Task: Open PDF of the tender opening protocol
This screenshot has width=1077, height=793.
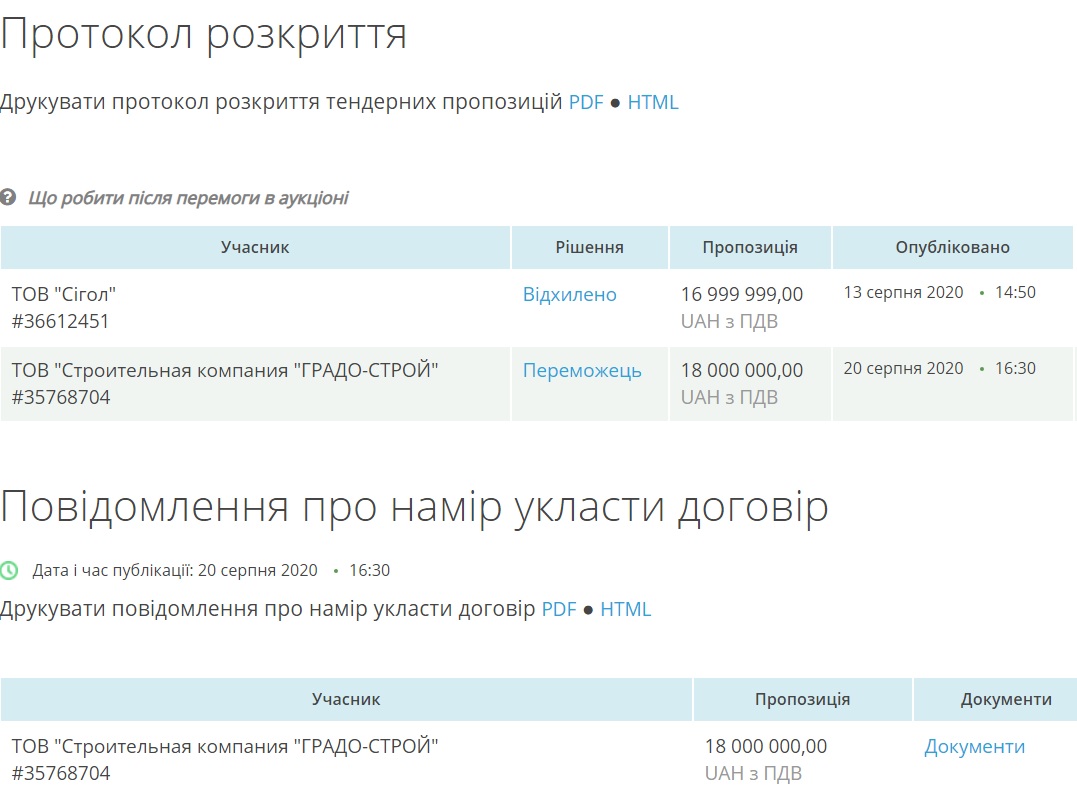Action: (x=586, y=102)
